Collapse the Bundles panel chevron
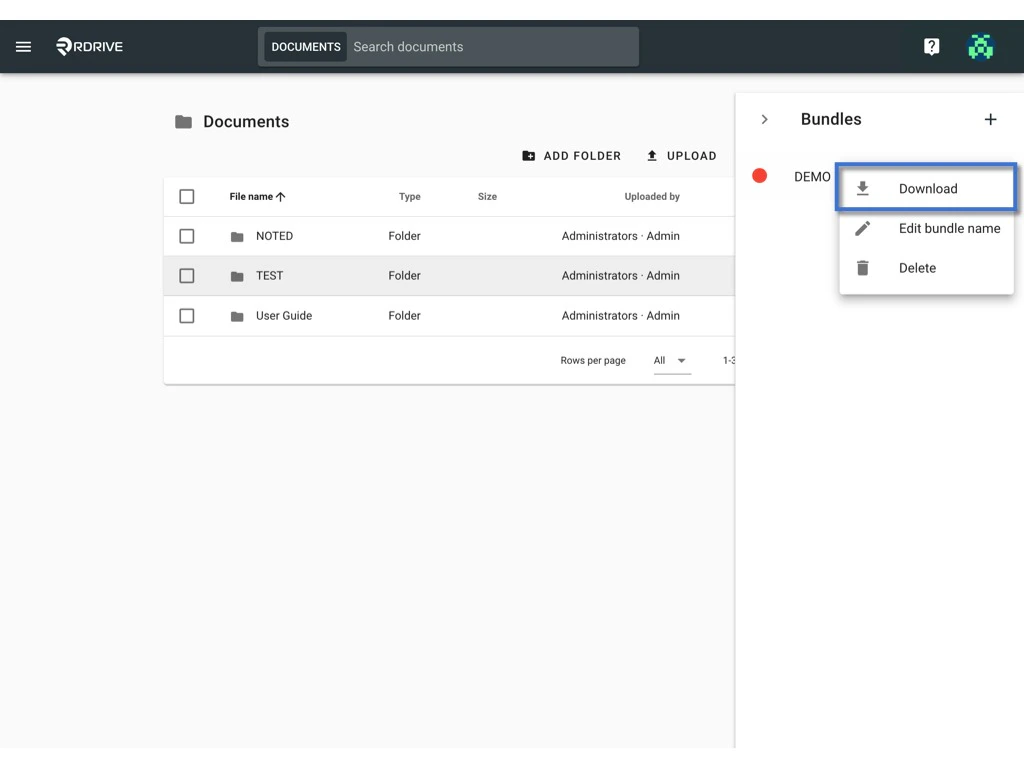The width and height of the screenshot is (1024, 768). pyautogui.click(x=764, y=120)
